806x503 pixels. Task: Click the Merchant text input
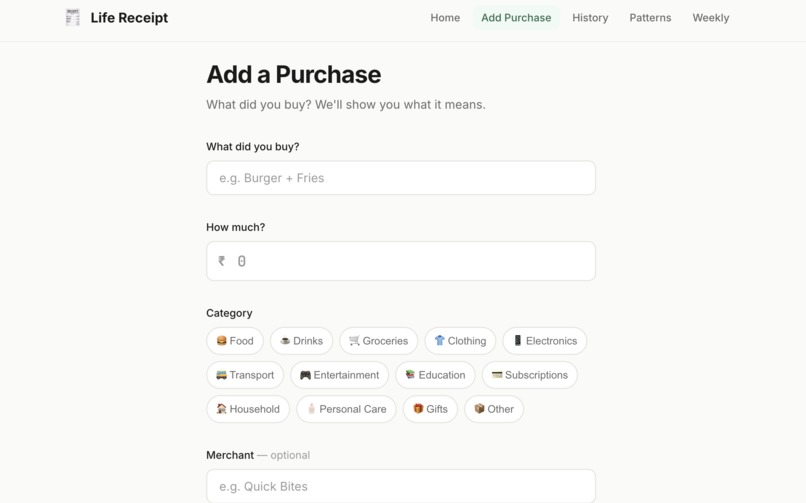[x=401, y=486]
